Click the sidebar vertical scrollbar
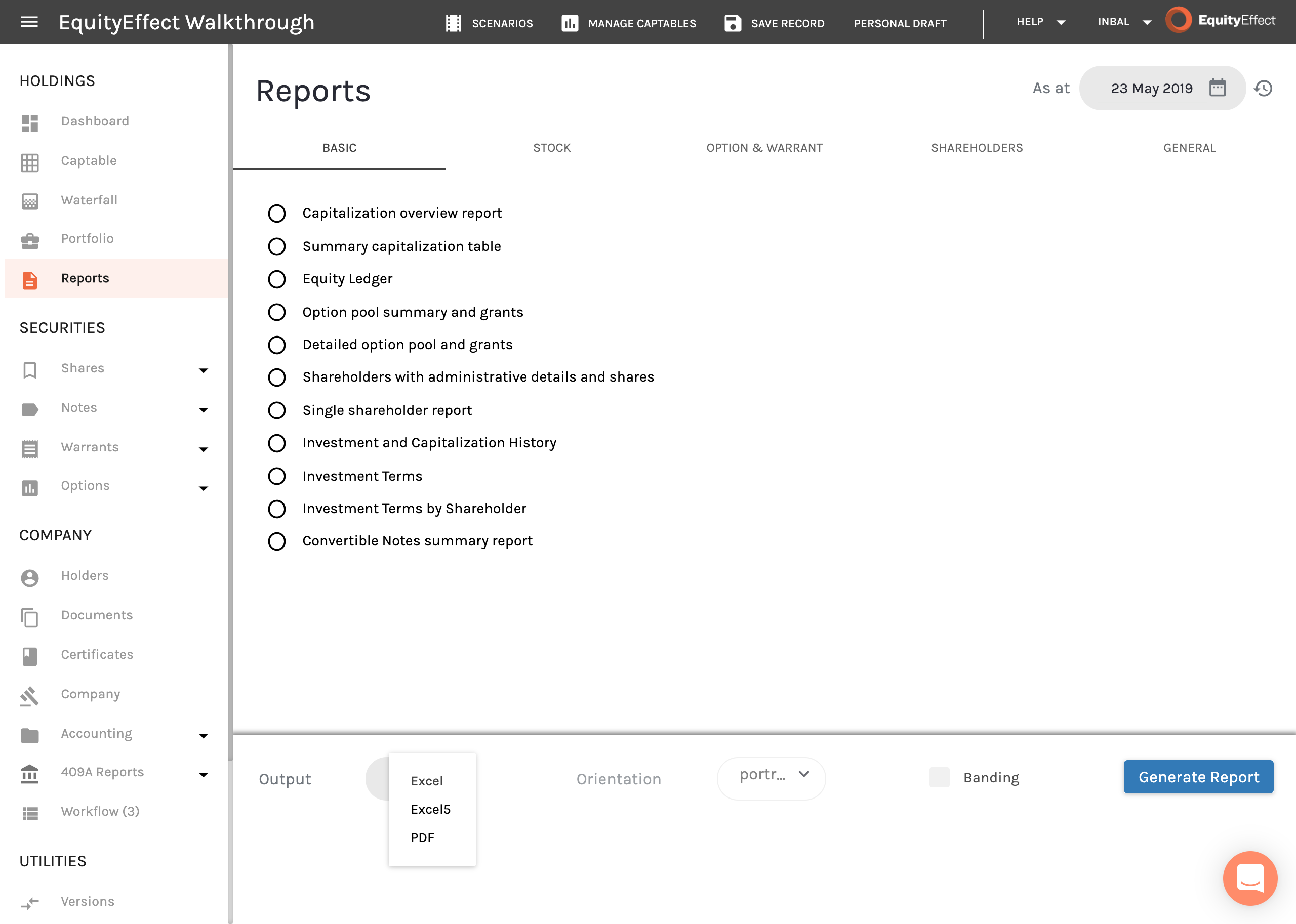The width and height of the screenshot is (1296, 924). click(x=230, y=402)
